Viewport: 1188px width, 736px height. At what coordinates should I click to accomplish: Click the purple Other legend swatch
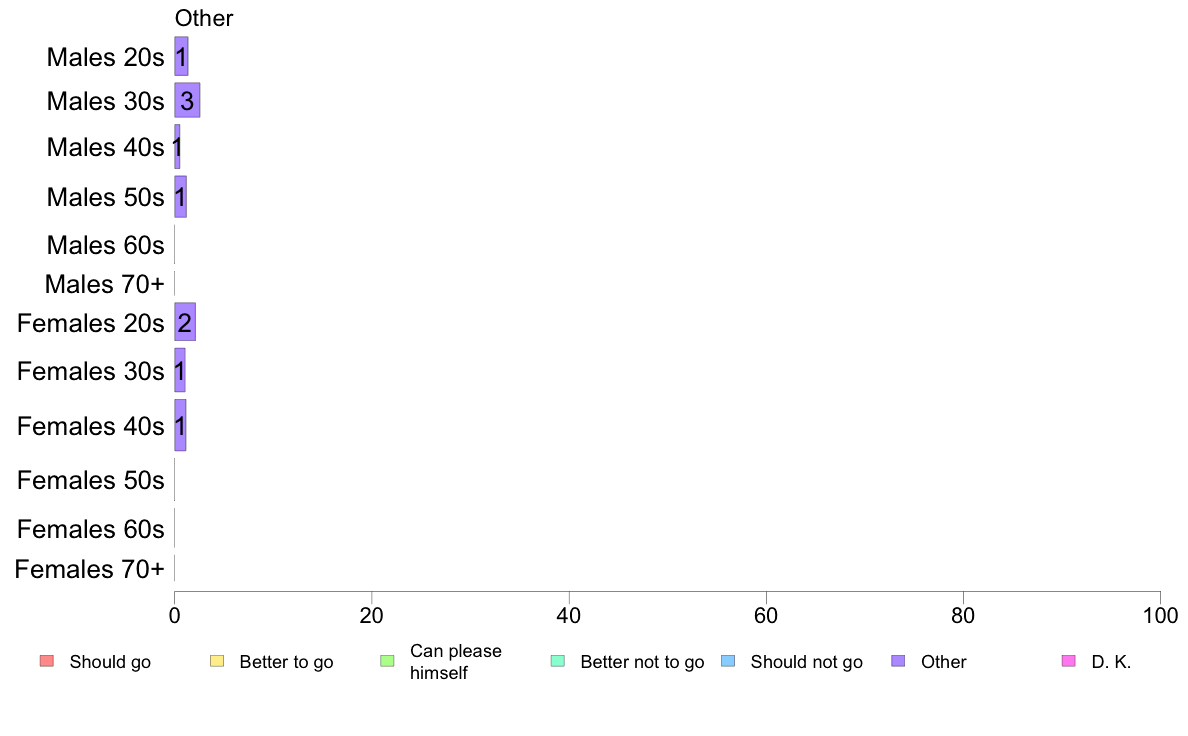pyautogui.click(x=899, y=661)
